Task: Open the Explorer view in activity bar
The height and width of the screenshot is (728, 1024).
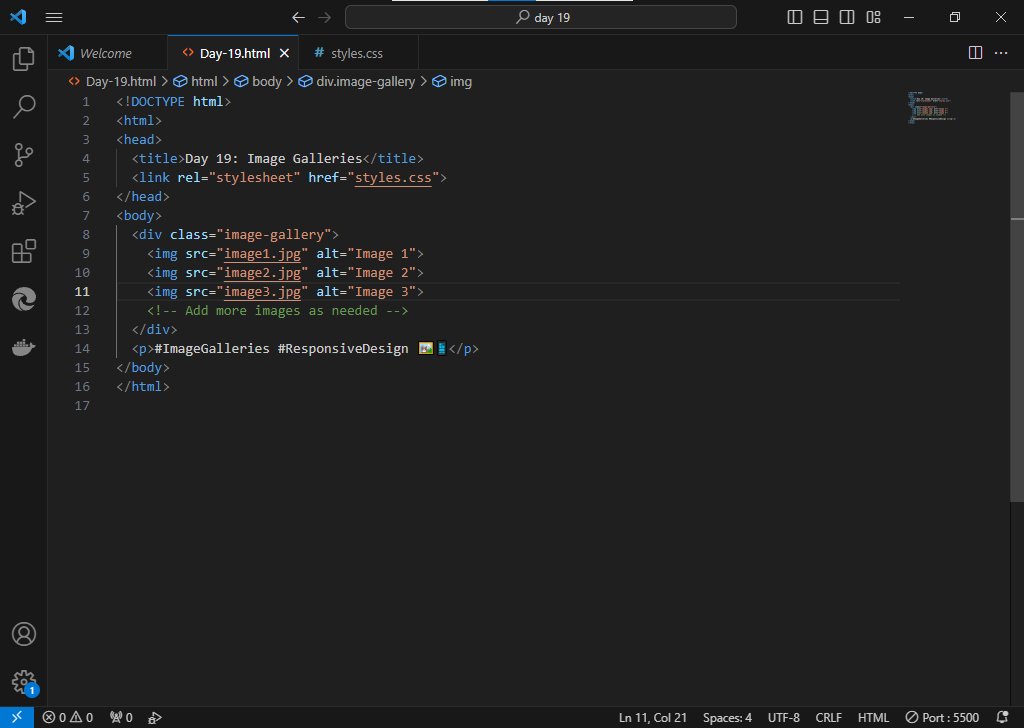Action: tap(24, 59)
